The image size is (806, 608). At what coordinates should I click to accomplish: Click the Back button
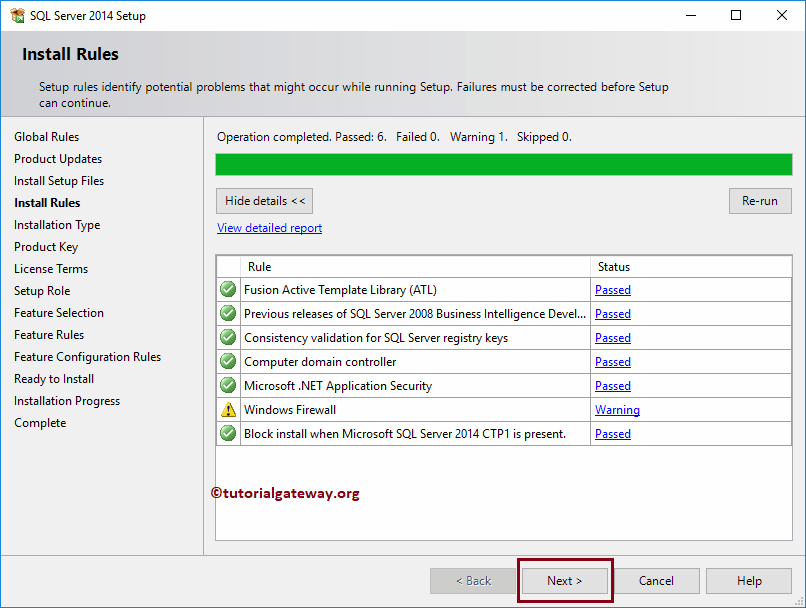point(473,581)
